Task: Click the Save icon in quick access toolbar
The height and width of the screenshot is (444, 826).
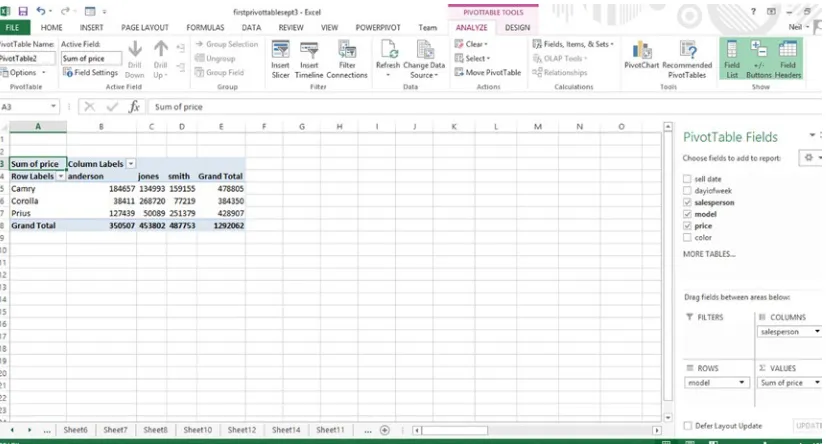Action: [23, 11]
